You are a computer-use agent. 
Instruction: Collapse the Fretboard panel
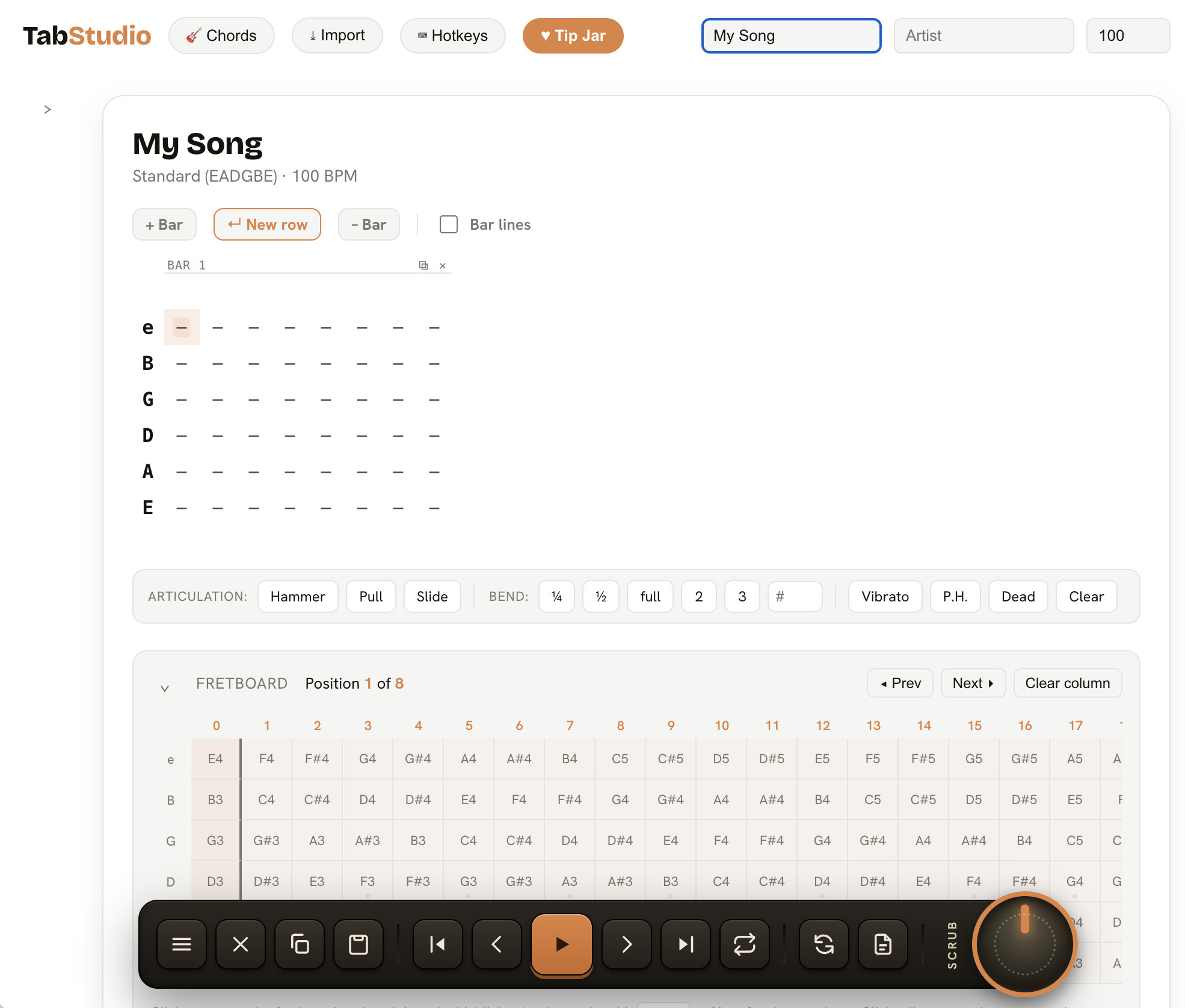coord(165,688)
